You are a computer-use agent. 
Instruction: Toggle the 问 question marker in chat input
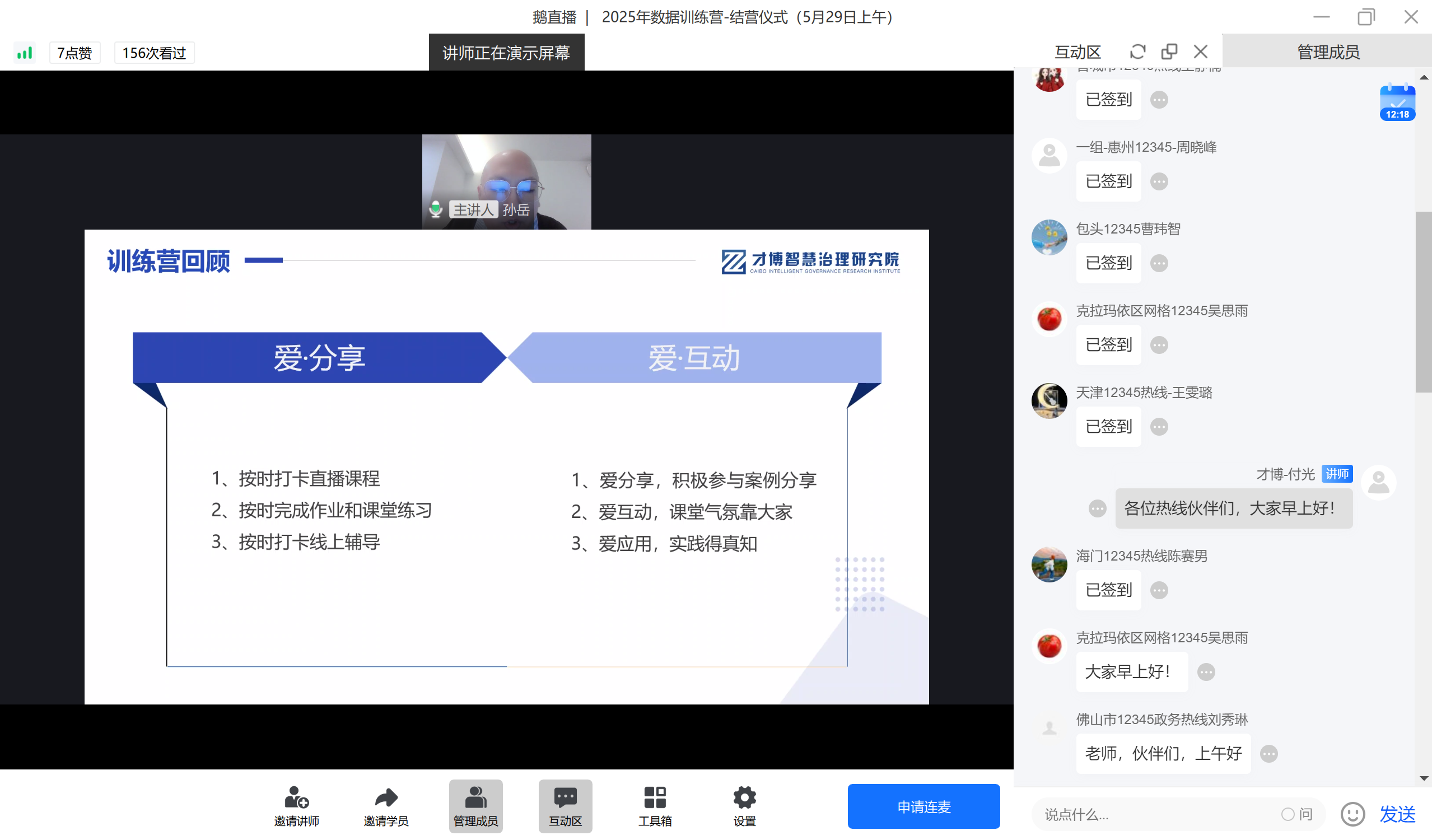[1299, 814]
